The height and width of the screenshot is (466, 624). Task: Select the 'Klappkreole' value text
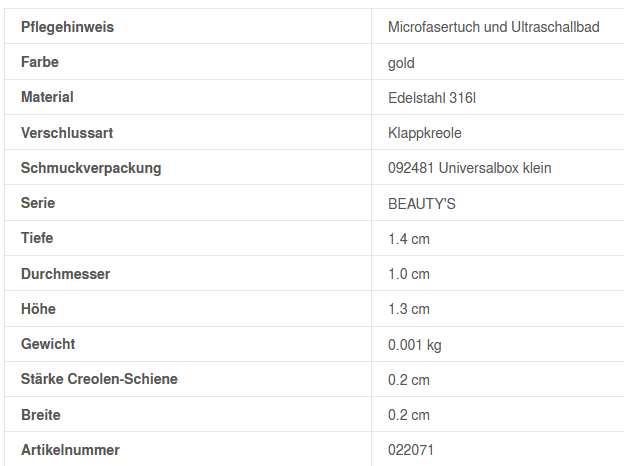coord(424,133)
